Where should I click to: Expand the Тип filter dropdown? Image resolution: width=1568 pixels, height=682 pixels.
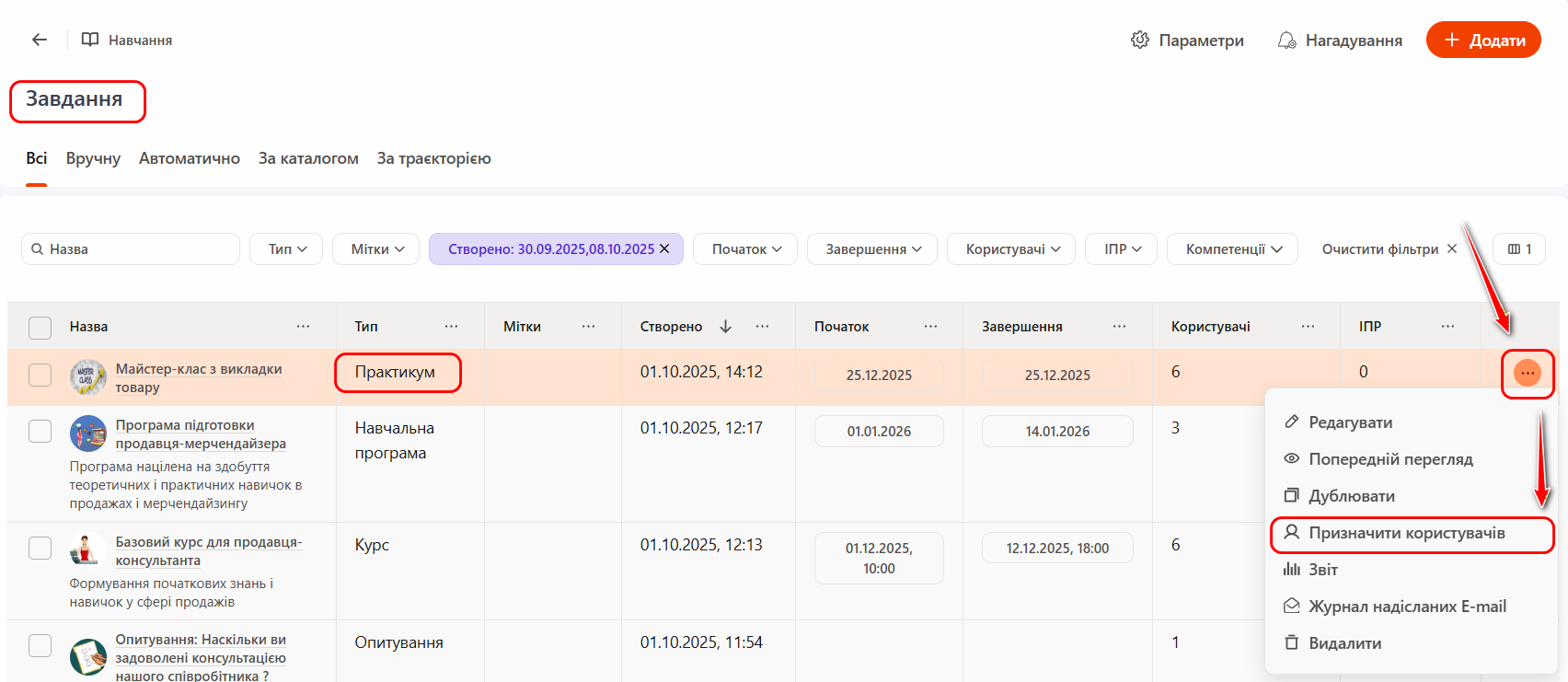click(285, 249)
